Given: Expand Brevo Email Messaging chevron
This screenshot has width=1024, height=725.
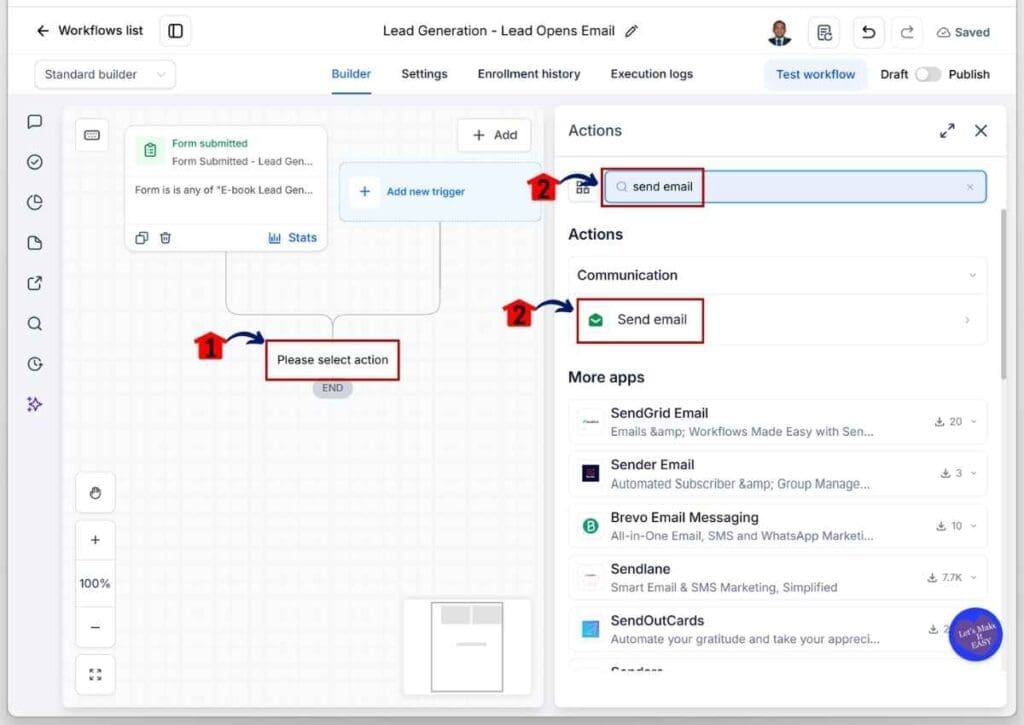Looking at the screenshot, I should pos(973,526).
